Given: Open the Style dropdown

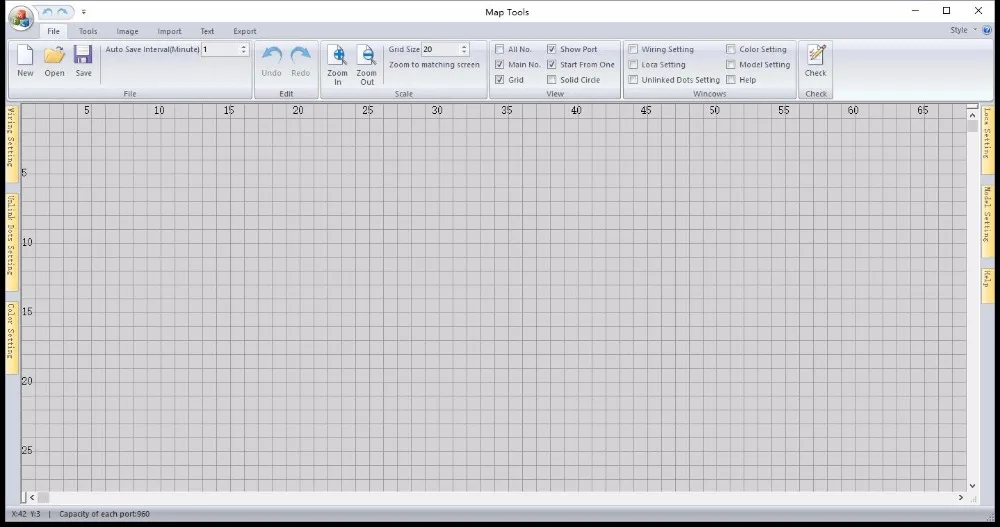Looking at the screenshot, I should pyautogui.click(x=963, y=30).
